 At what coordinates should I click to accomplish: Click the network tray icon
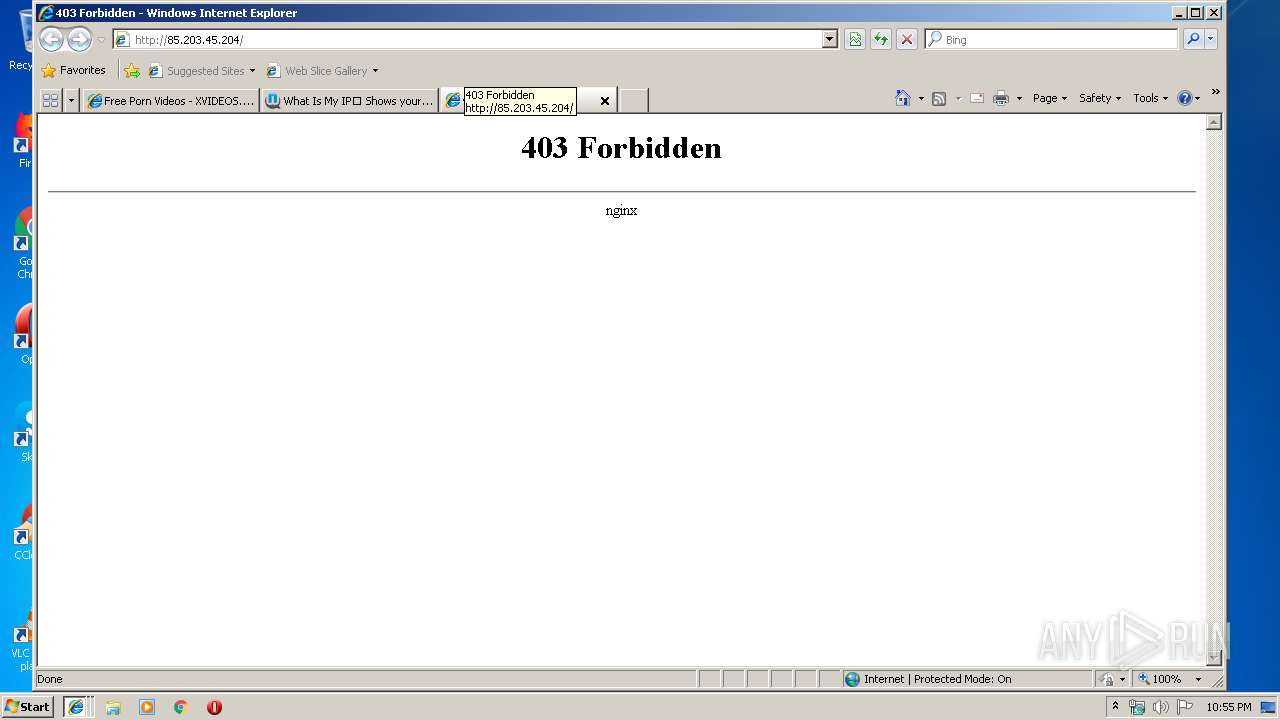[1137, 707]
